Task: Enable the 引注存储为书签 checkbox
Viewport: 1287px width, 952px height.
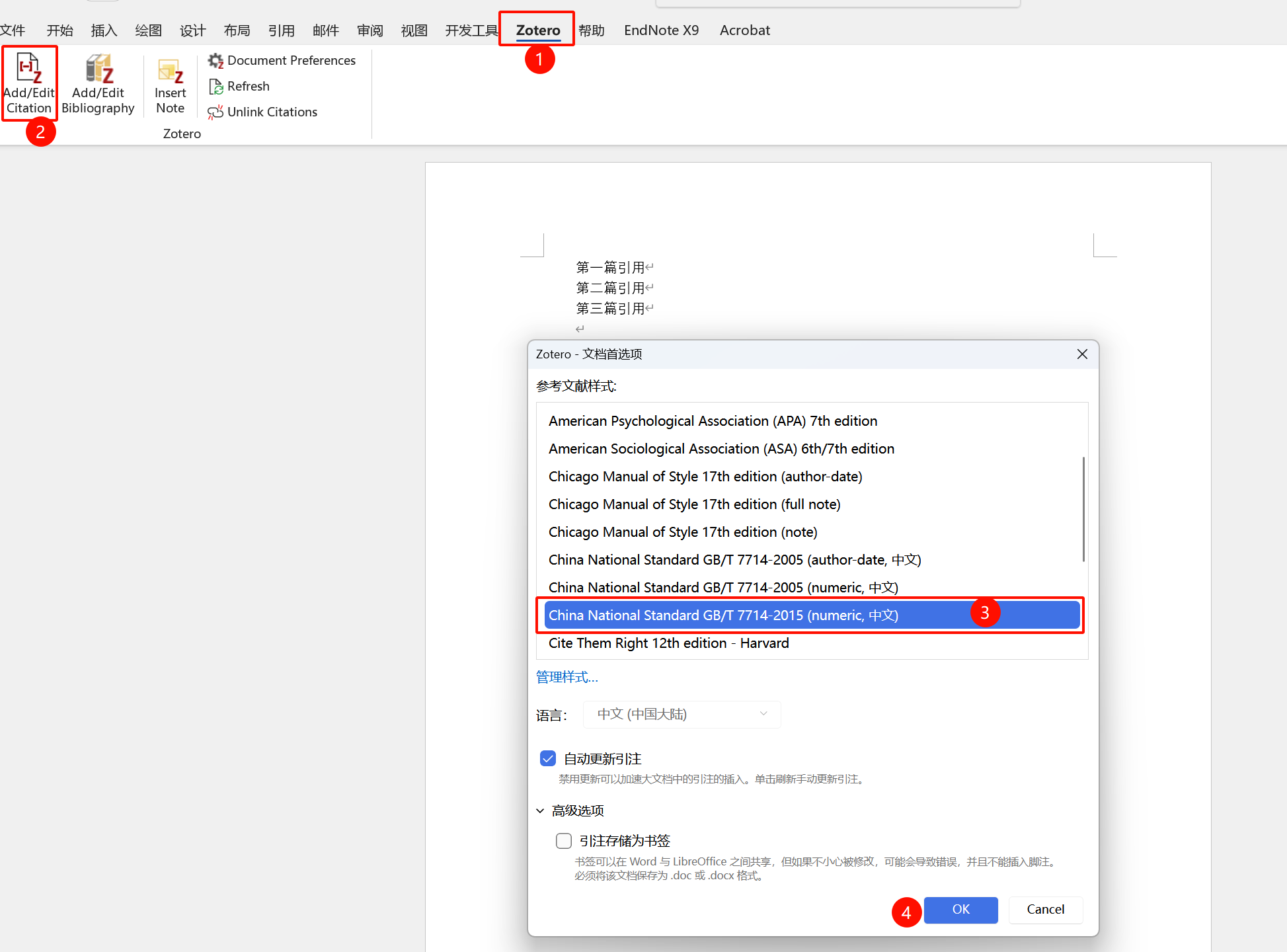Action: (x=564, y=841)
